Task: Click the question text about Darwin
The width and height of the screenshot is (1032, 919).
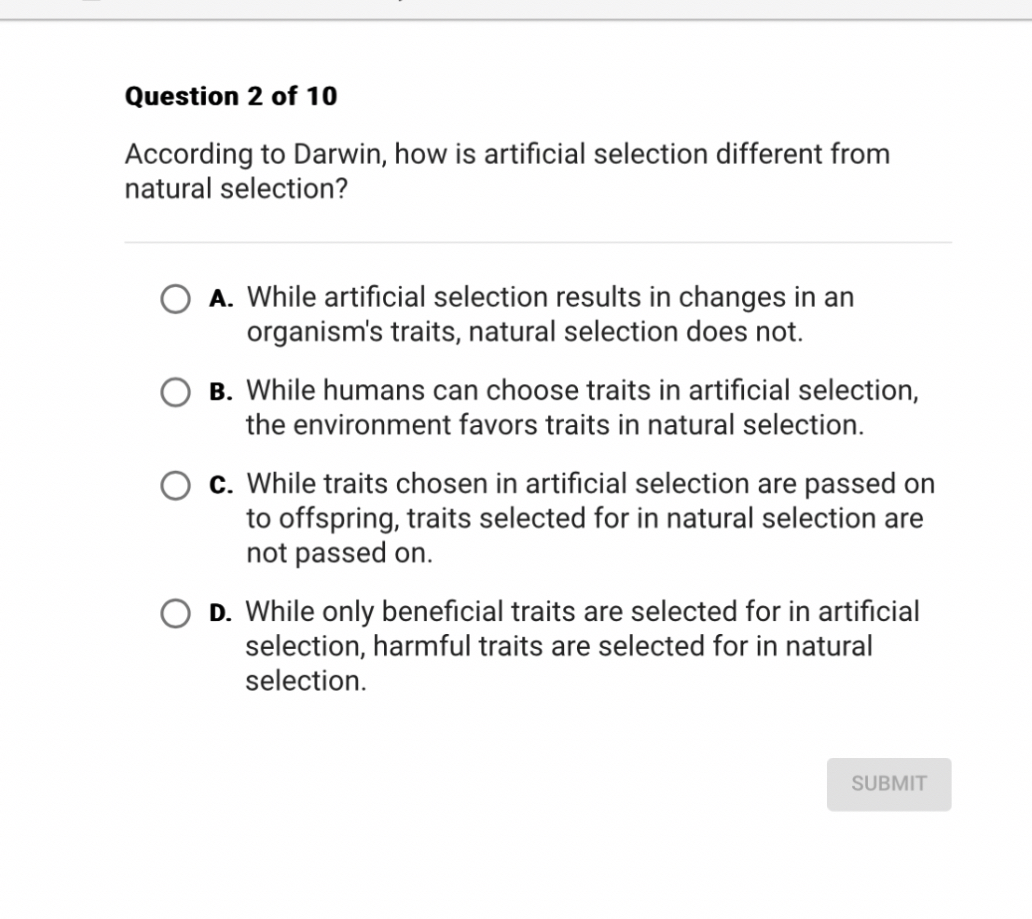Action: (x=506, y=170)
